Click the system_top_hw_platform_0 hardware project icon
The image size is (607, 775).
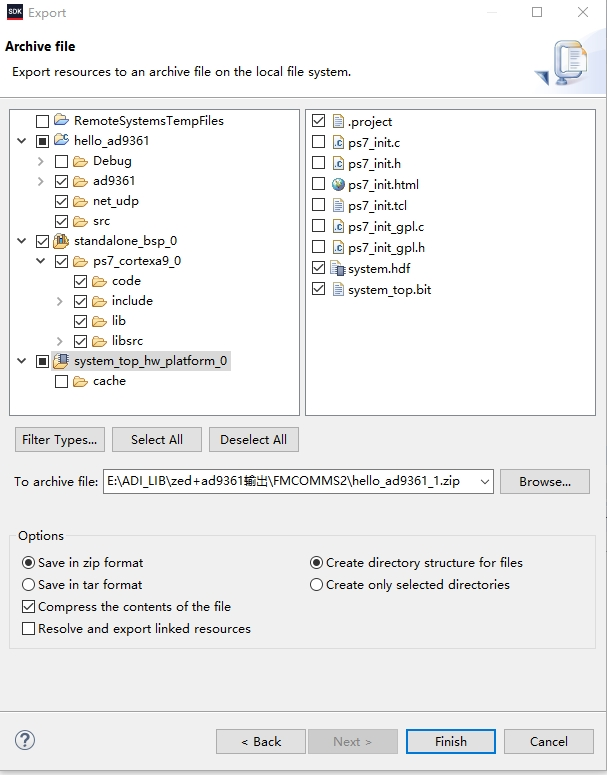tap(61, 361)
